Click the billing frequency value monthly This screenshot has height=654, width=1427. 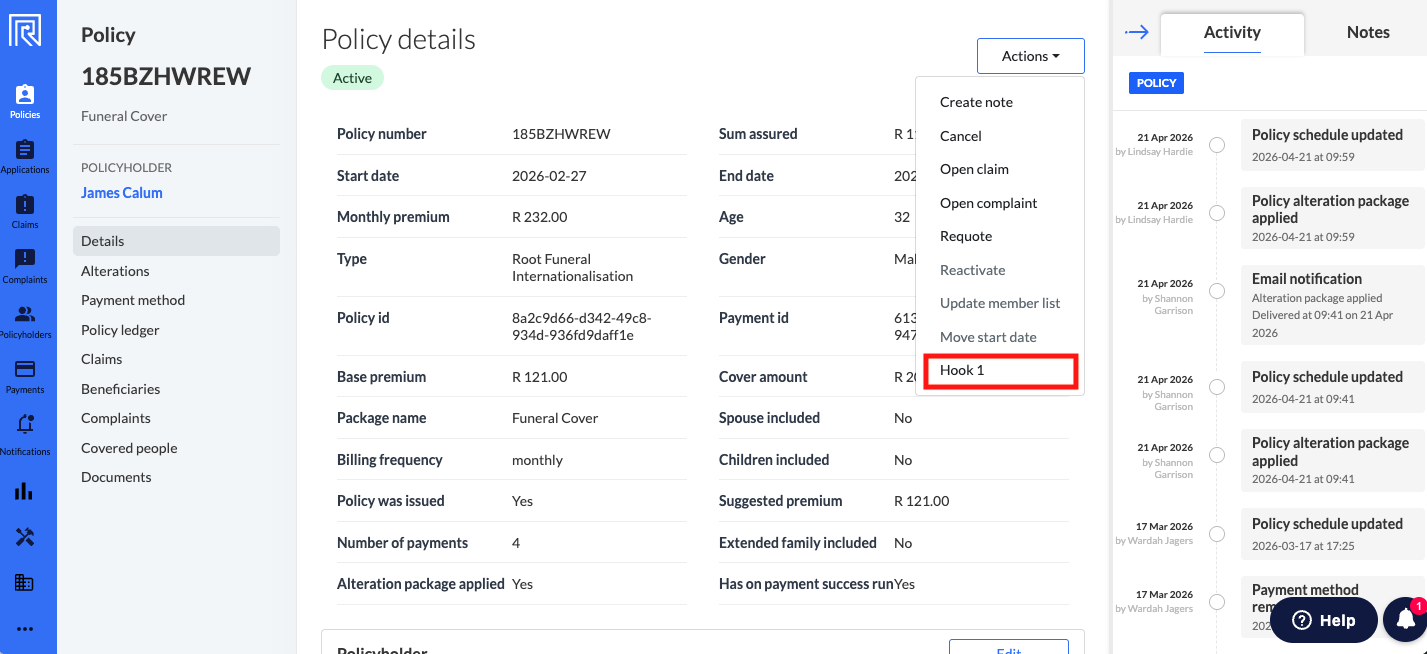point(537,460)
